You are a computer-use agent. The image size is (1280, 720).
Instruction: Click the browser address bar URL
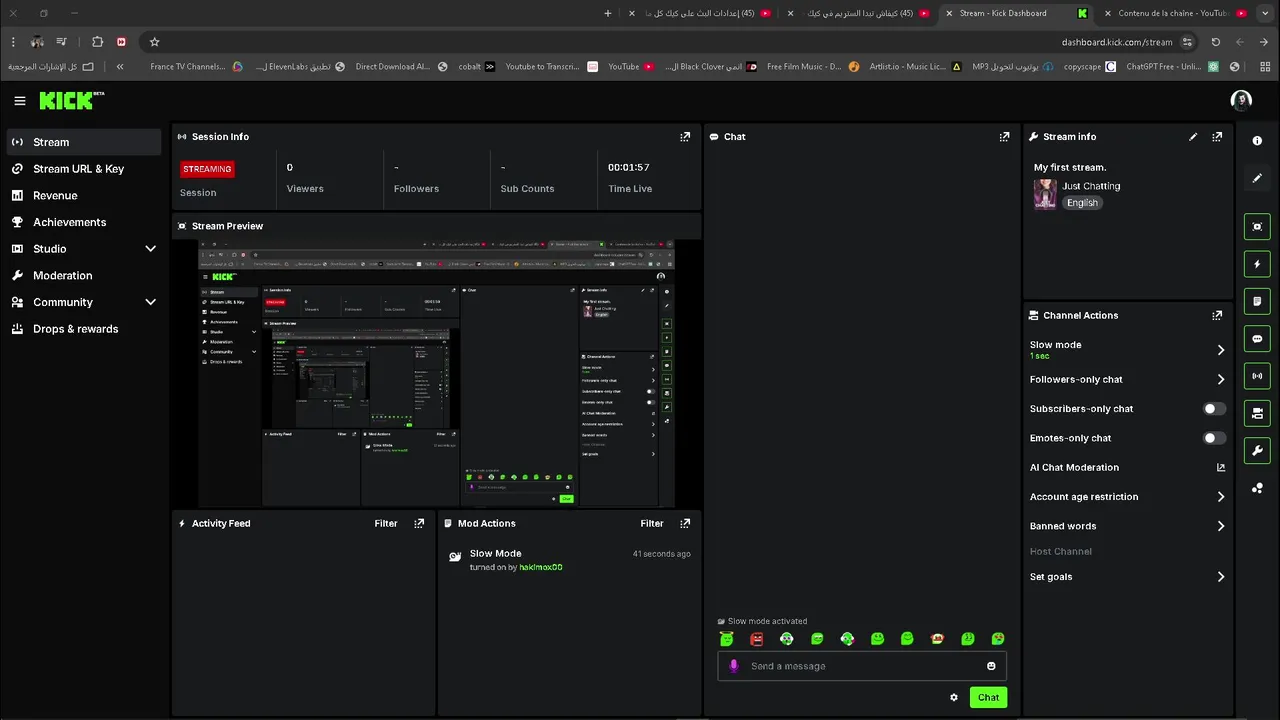tap(1117, 42)
